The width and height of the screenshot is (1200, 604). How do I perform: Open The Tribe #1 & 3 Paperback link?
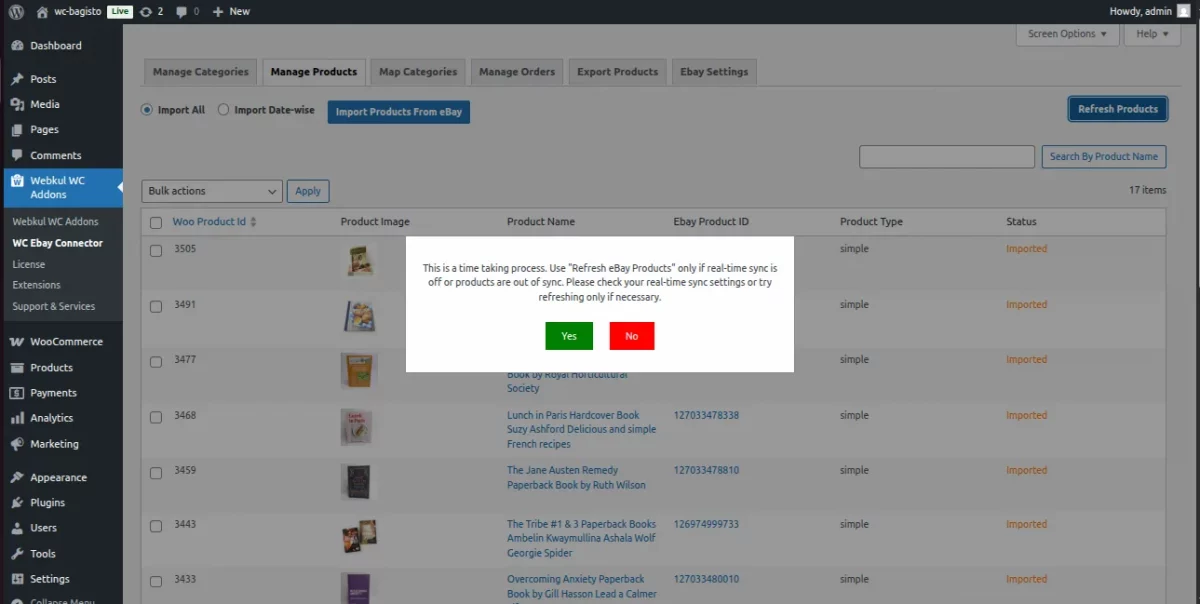point(582,538)
